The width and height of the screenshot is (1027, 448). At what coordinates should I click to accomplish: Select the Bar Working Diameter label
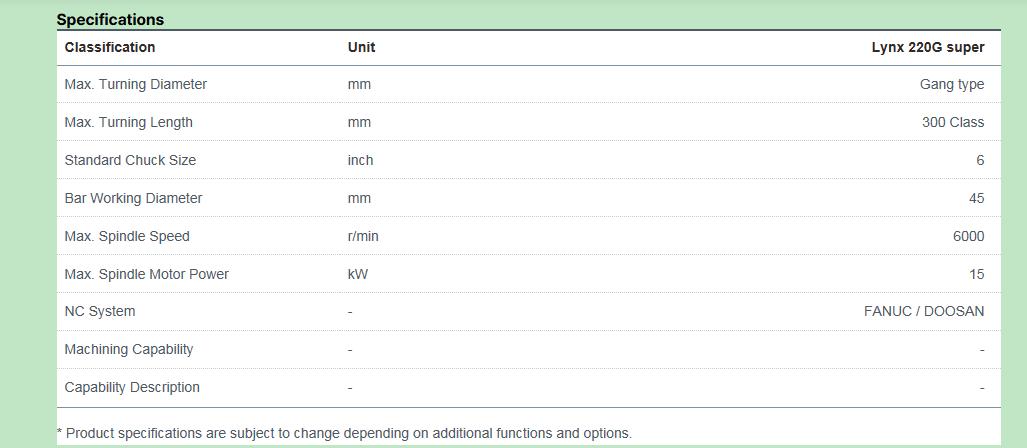coord(133,198)
